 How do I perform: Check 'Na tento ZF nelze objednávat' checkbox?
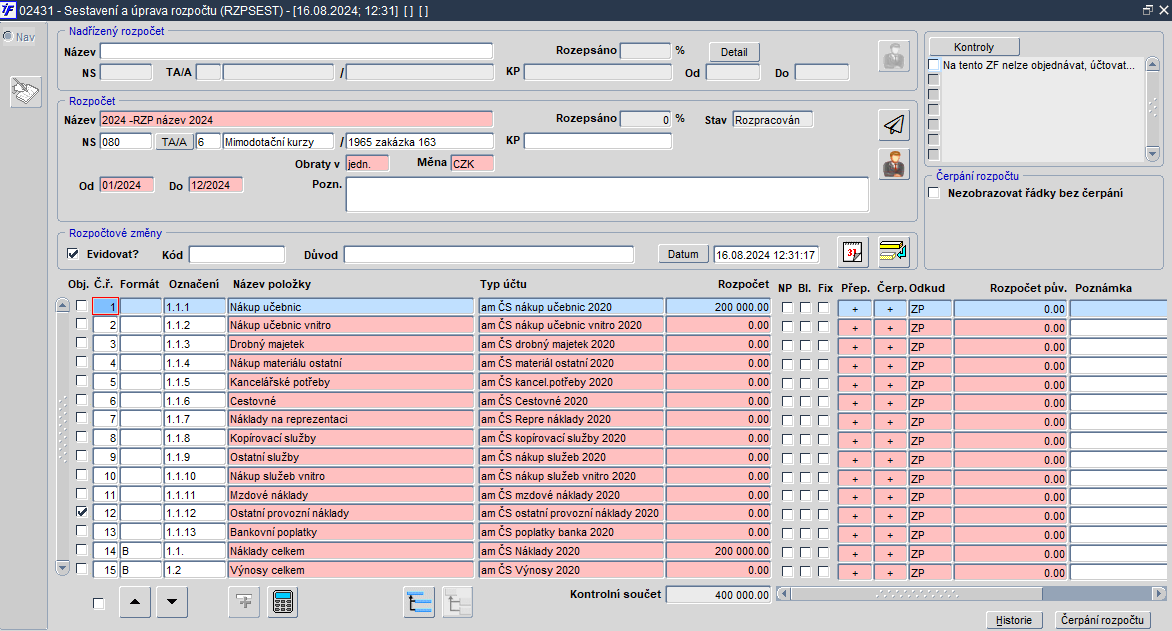tap(933, 64)
